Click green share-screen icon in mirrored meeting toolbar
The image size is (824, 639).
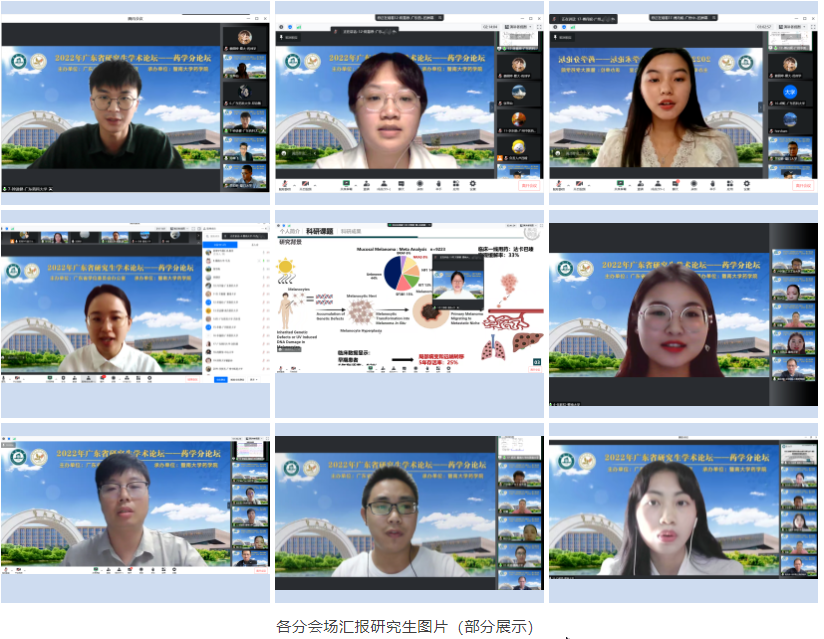point(620,183)
